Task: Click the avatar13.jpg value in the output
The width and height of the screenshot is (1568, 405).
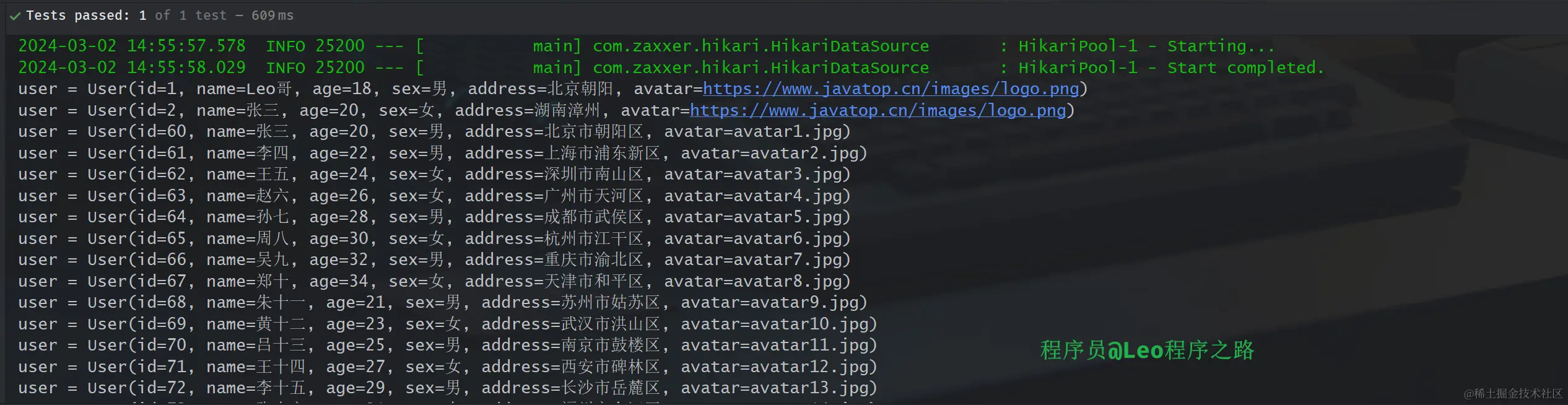Action: [x=809, y=388]
